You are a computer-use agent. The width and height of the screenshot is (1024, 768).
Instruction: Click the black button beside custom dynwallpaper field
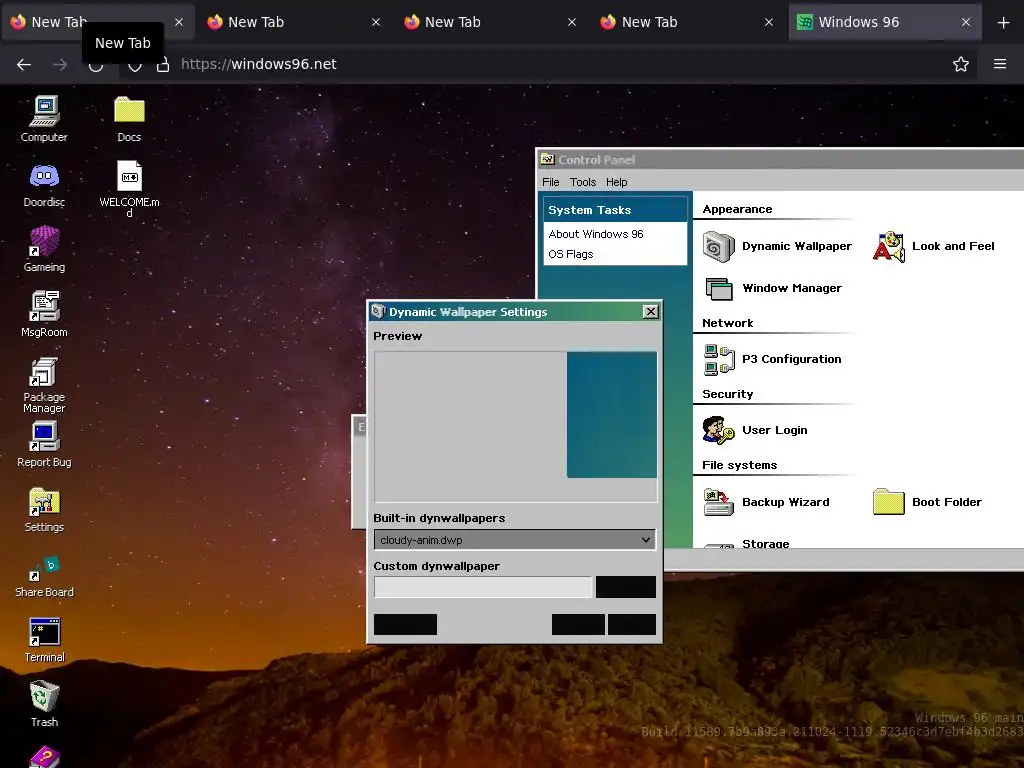[x=626, y=587]
